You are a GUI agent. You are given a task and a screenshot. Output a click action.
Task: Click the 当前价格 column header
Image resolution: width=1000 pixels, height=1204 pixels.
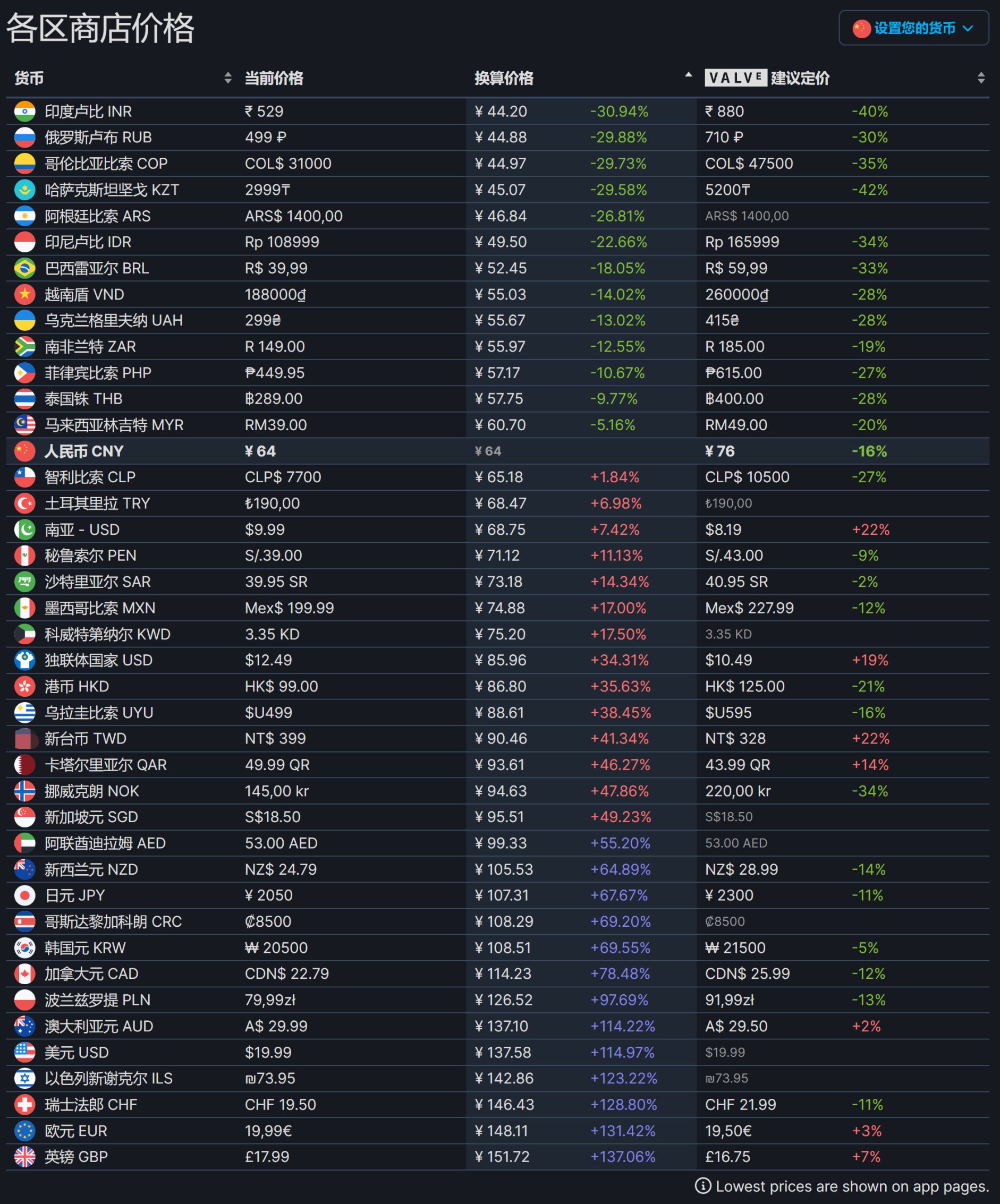coord(274,78)
